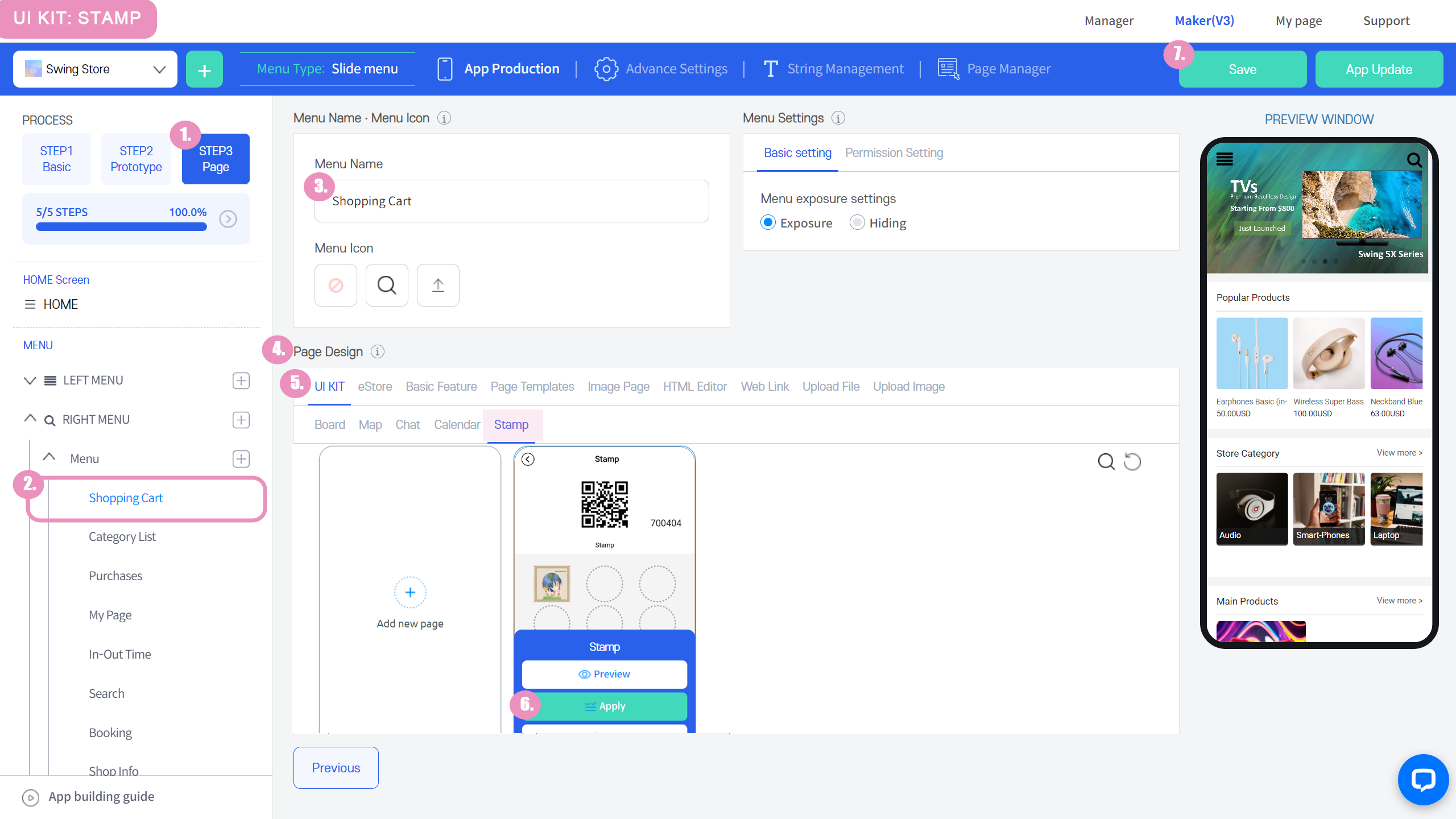Click the upload menu icon button
The height and width of the screenshot is (819, 1456).
pos(438,285)
